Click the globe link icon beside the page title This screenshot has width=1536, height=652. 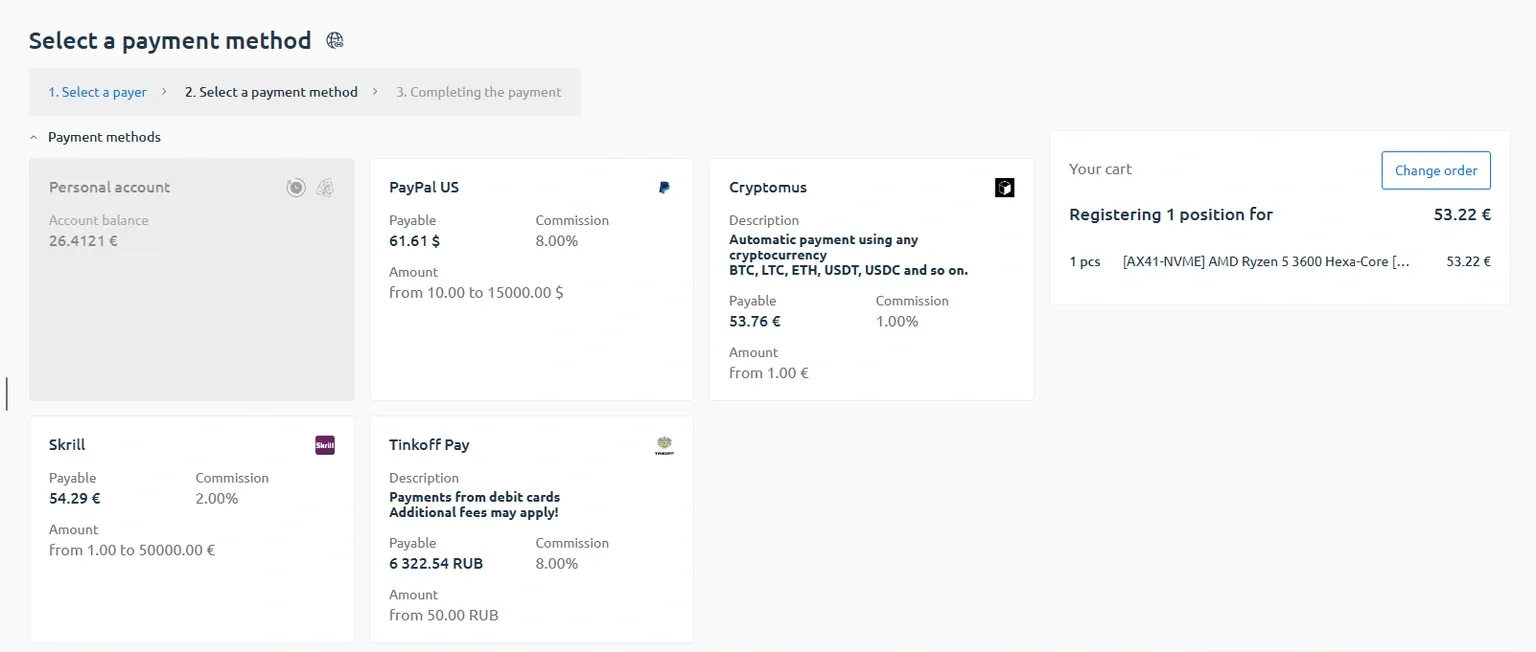pyautogui.click(x=335, y=41)
